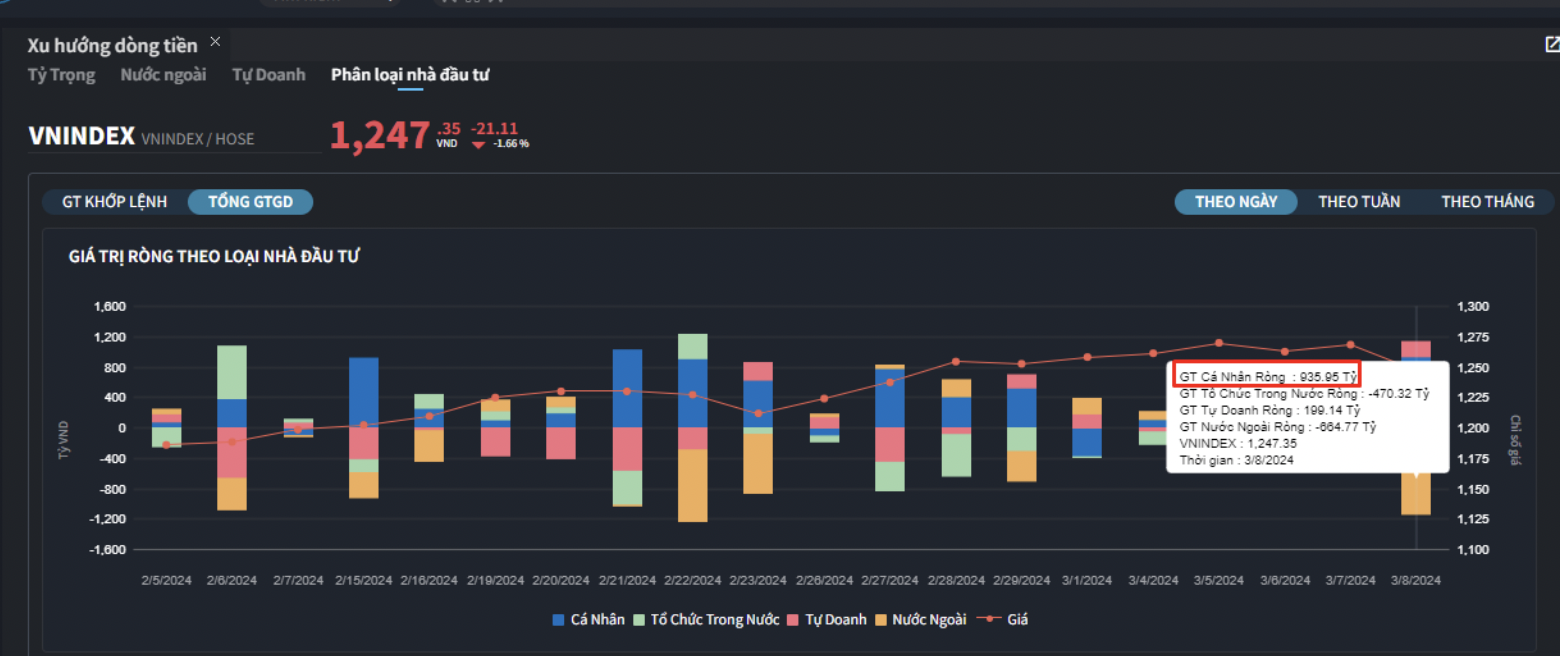
Task: Open the Tỷ Trọng tab
Action: pyautogui.click(x=61, y=75)
